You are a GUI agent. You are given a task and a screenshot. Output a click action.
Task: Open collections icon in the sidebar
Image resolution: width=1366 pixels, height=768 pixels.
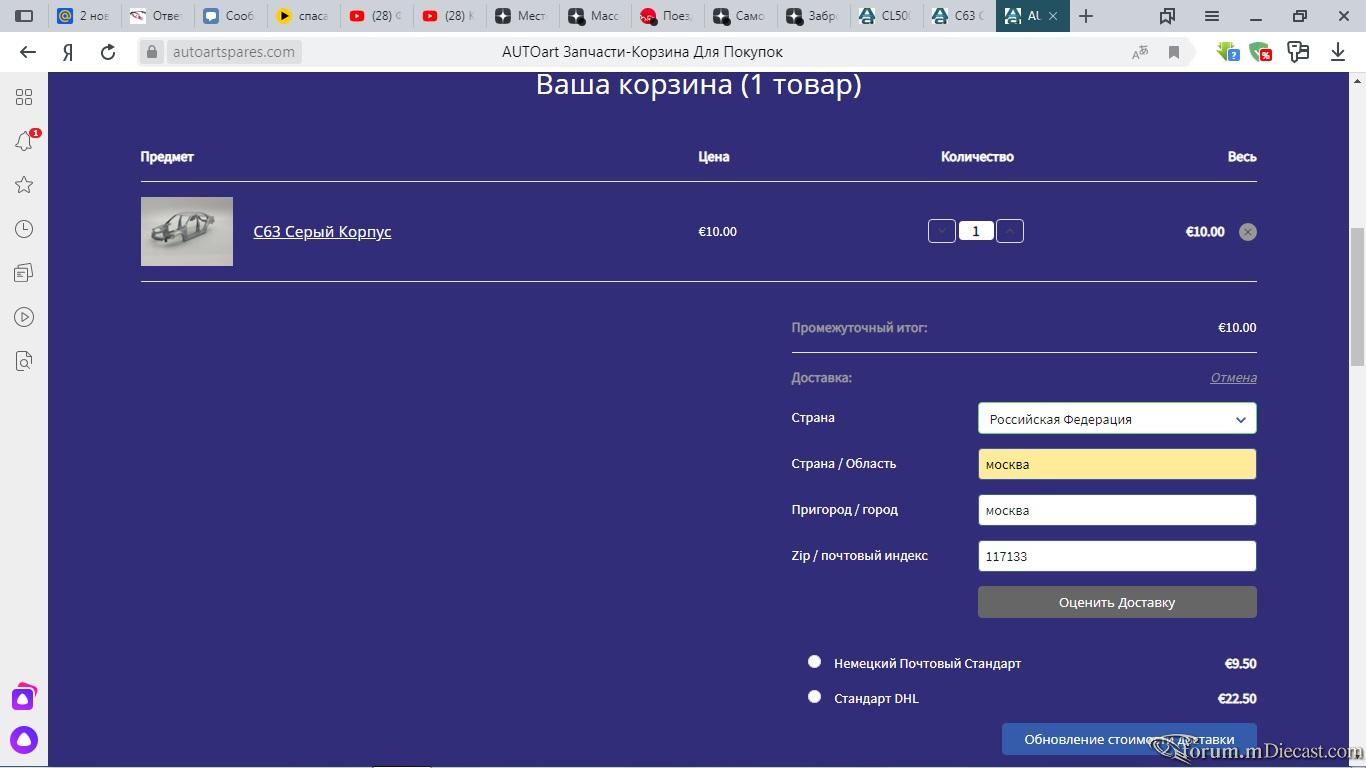point(24,273)
